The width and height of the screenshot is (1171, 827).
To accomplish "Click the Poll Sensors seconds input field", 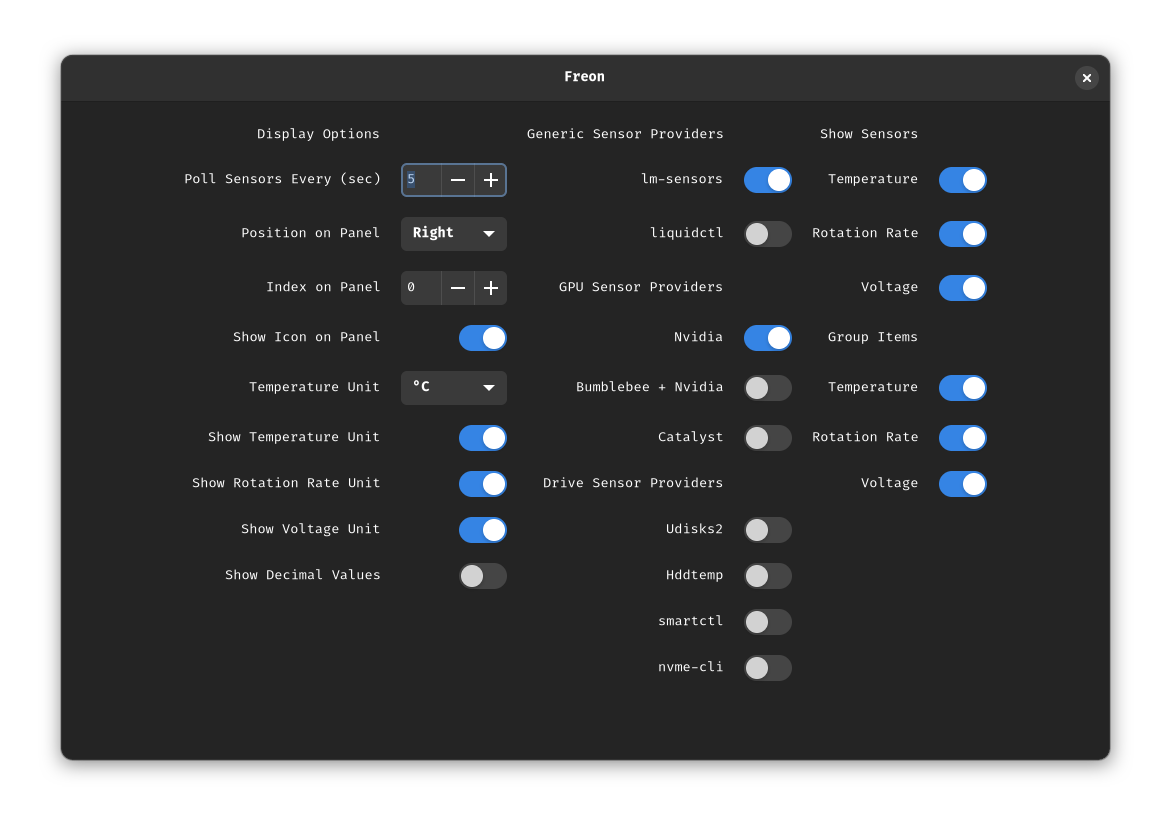I will click(x=421, y=180).
